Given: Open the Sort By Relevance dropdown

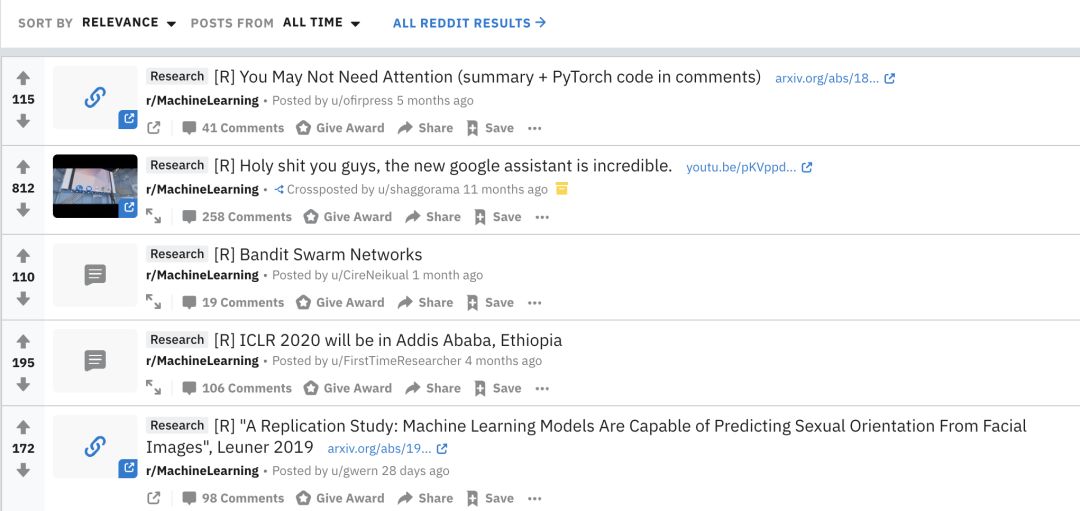Looking at the screenshot, I should (x=129, y=22).
